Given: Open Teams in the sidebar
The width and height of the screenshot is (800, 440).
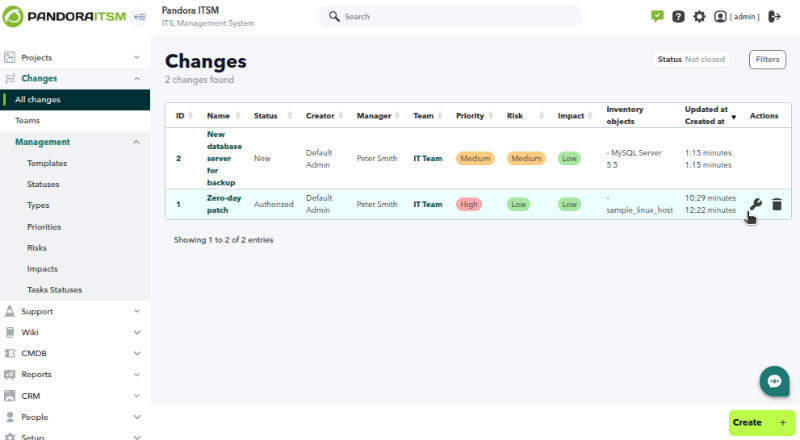Looking at the screenshot, I should click(27, 120).
